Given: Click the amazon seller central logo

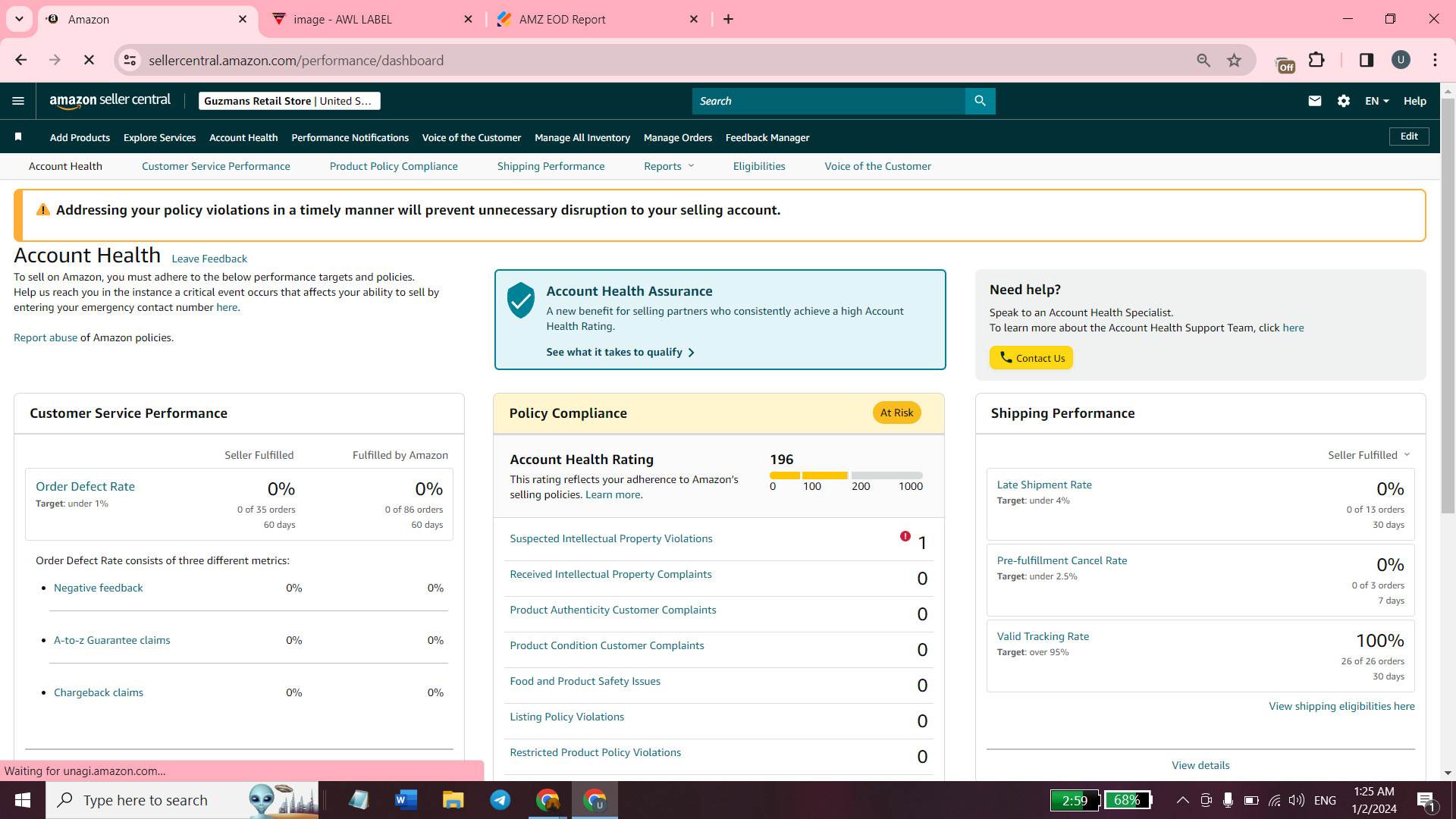Looking at the screenshot, I should click(x=110, y=101).
